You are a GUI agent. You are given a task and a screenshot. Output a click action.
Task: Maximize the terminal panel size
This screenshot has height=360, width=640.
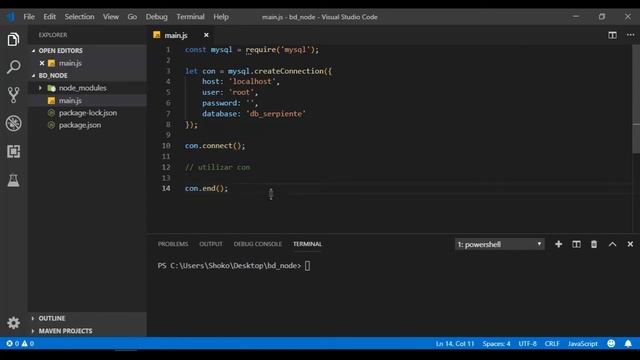pos(612,244)
